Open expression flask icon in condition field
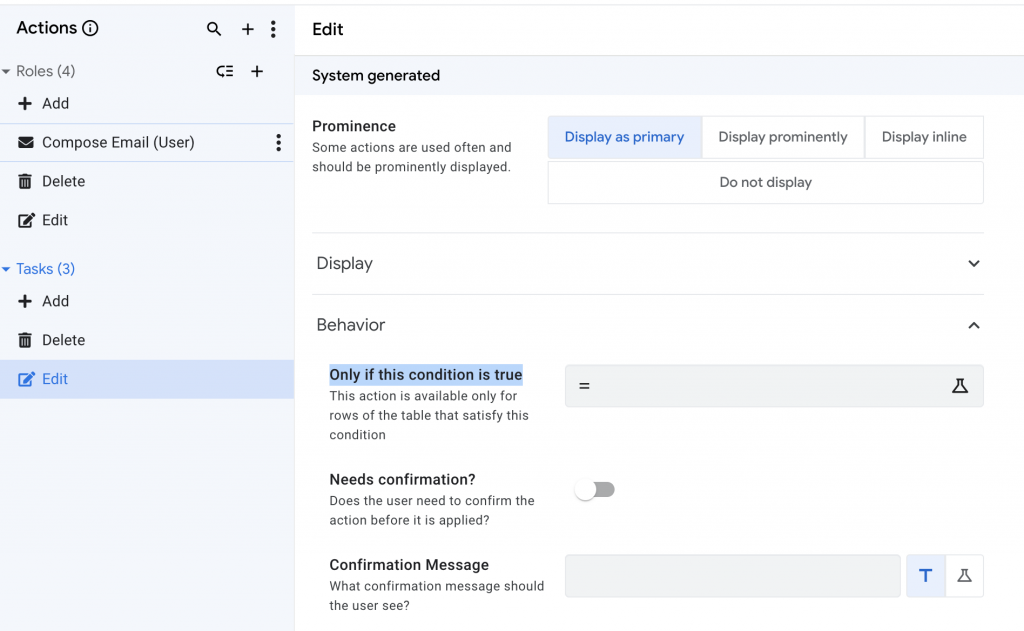The image size is (1024, 631). (960, 386)
